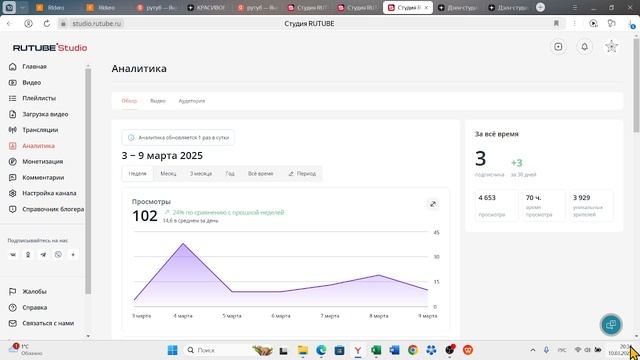Select the Месяц period
Viewport: 640px width, 360px height.
pyautogui.click(x=168, y=173)
